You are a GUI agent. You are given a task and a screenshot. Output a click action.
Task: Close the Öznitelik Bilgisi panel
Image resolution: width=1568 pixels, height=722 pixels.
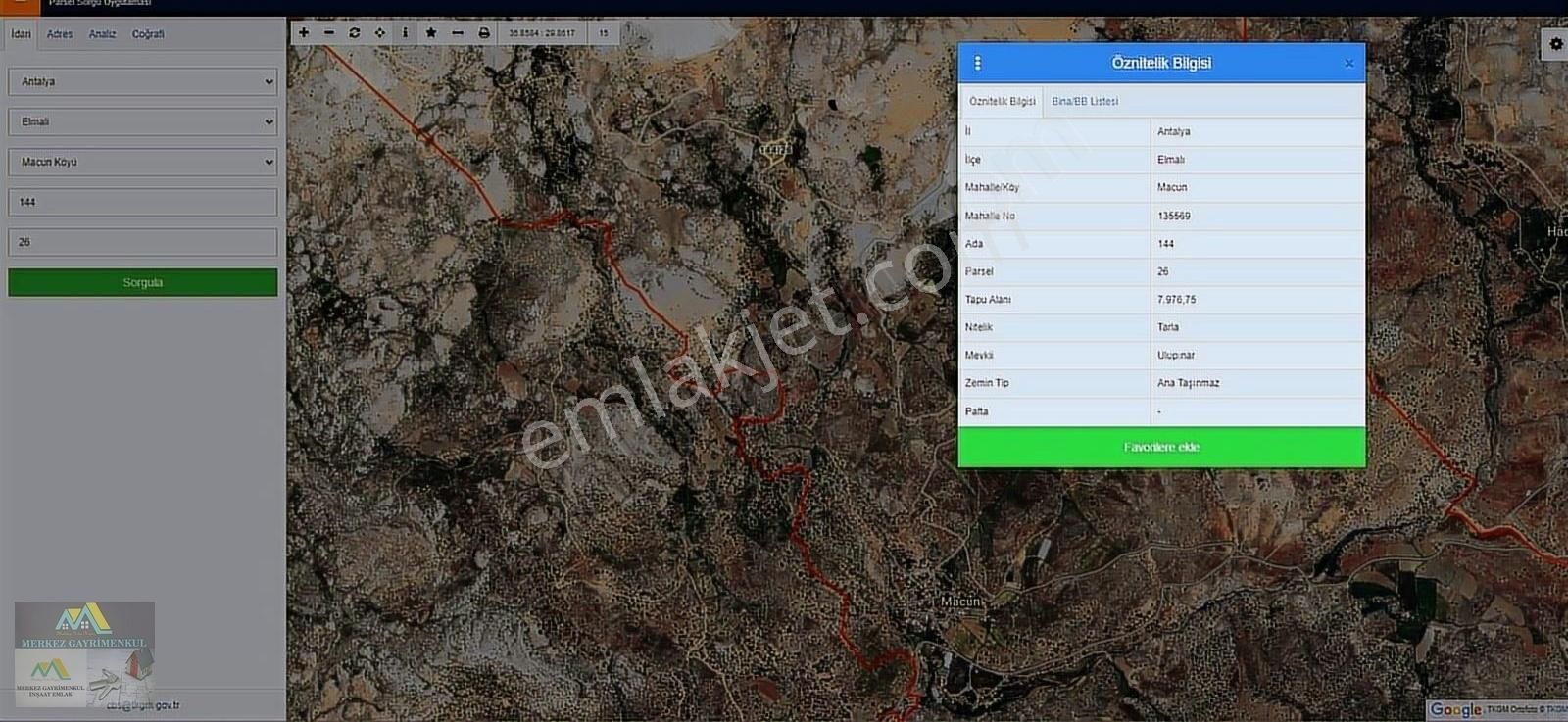1348,63
